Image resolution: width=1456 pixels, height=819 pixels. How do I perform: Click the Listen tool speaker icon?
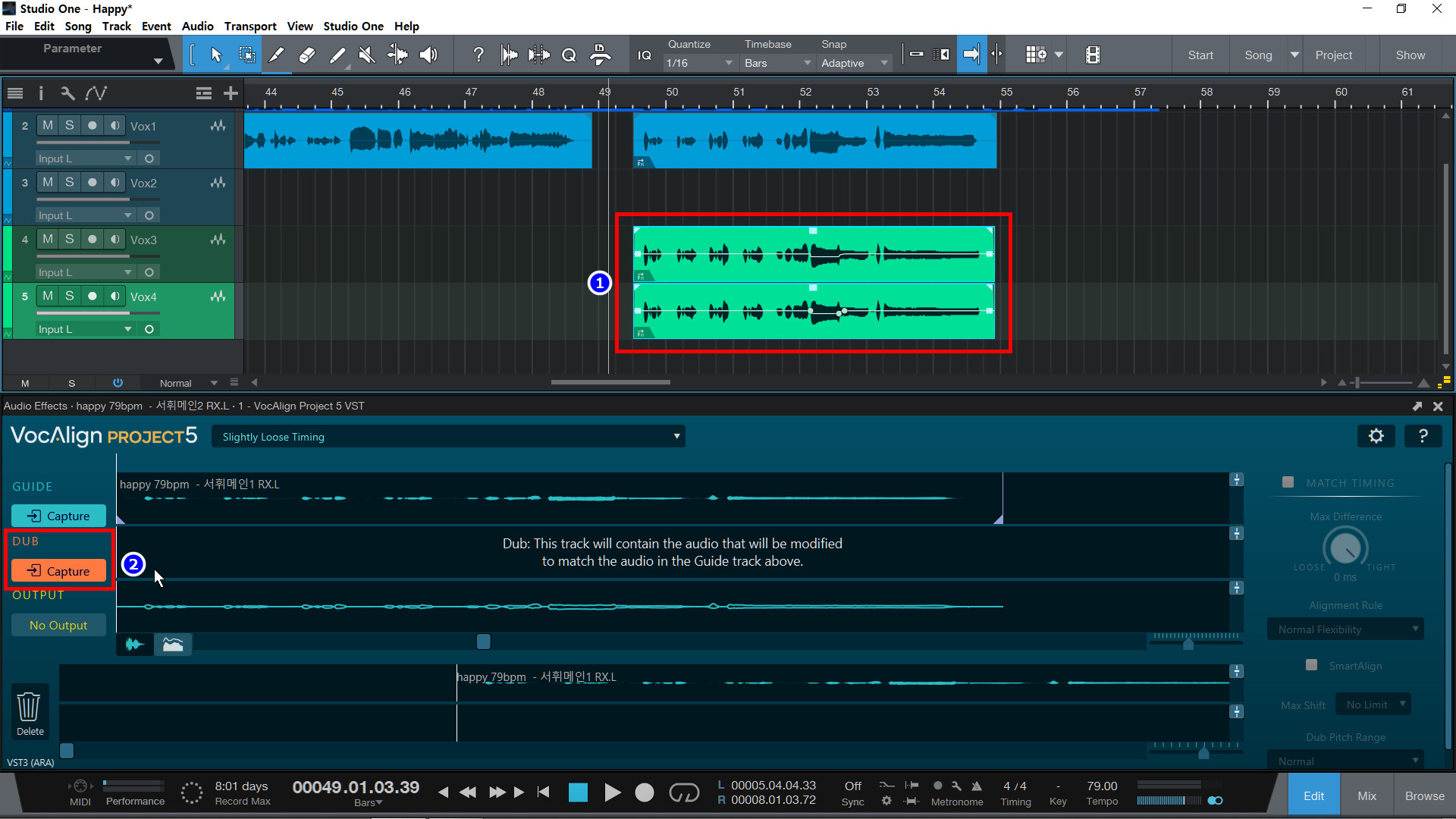[x=428, y=55]
